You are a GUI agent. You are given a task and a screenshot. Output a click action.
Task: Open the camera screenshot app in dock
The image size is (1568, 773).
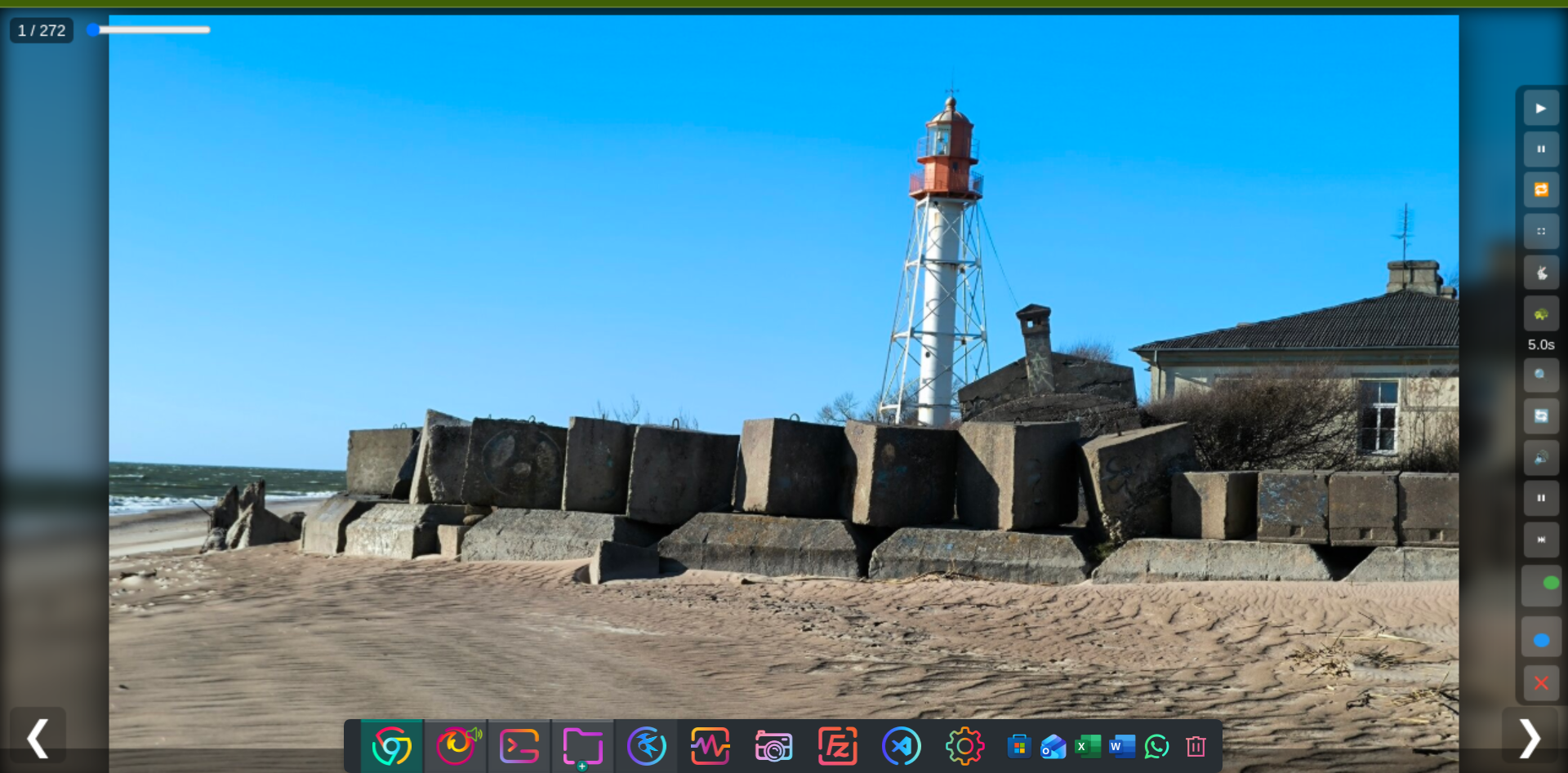click(x=773, y=746)
